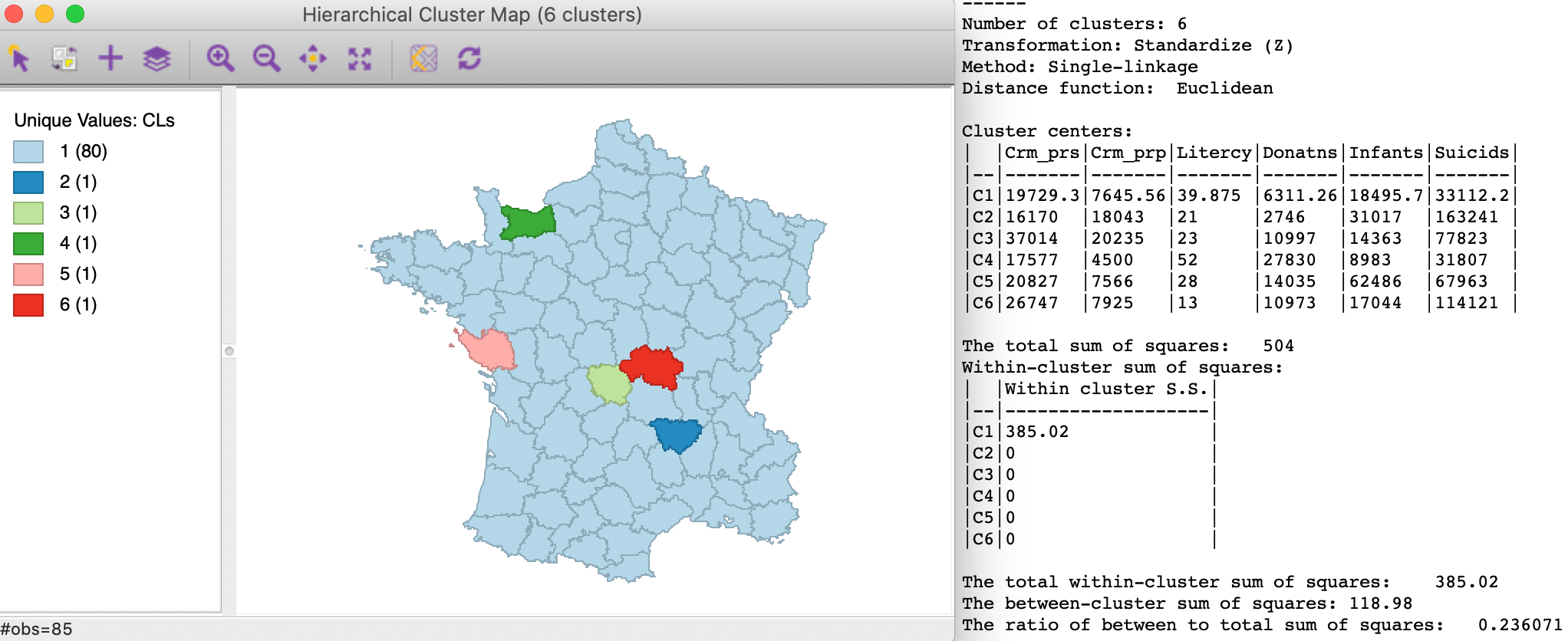1568x641 pixels.
Task: Click the Crm_prp column header
Action: point(1128,153)
